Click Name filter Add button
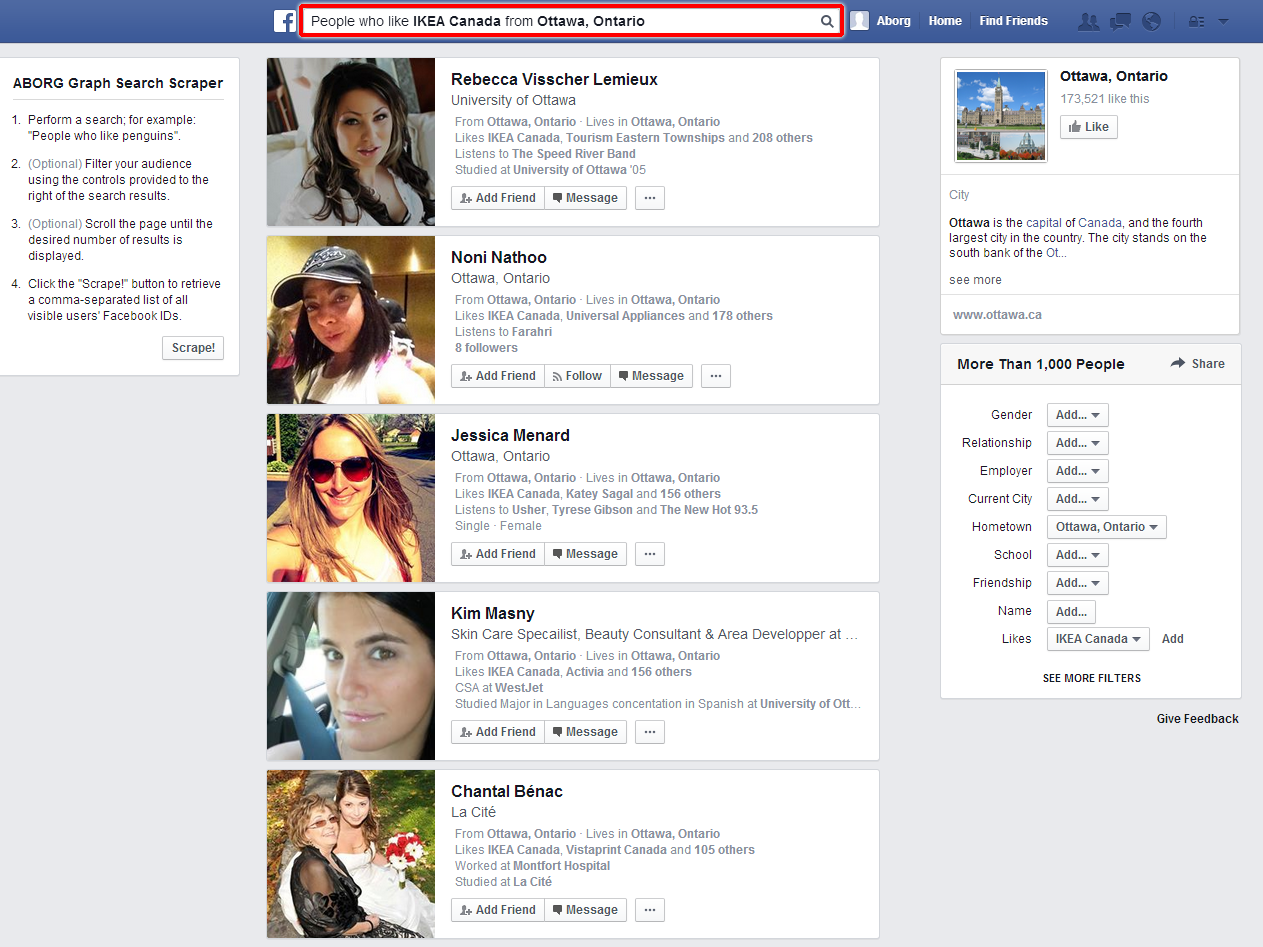The width and height of the screenshot is (1263, 947). pos(1071,611)
